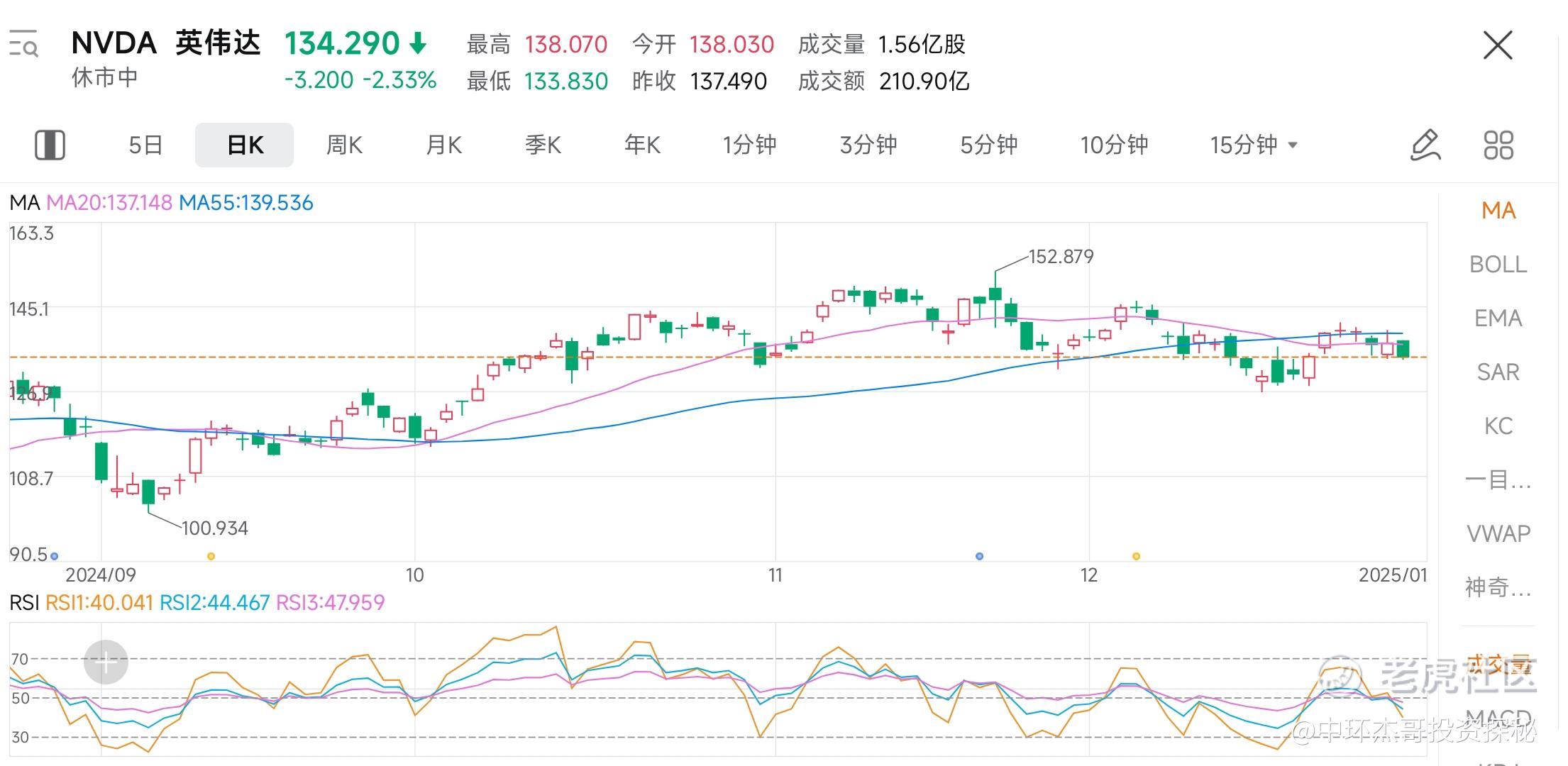Click the 152.879 high price annotation
The image size is (1568, 766).
coord(1061,257)
